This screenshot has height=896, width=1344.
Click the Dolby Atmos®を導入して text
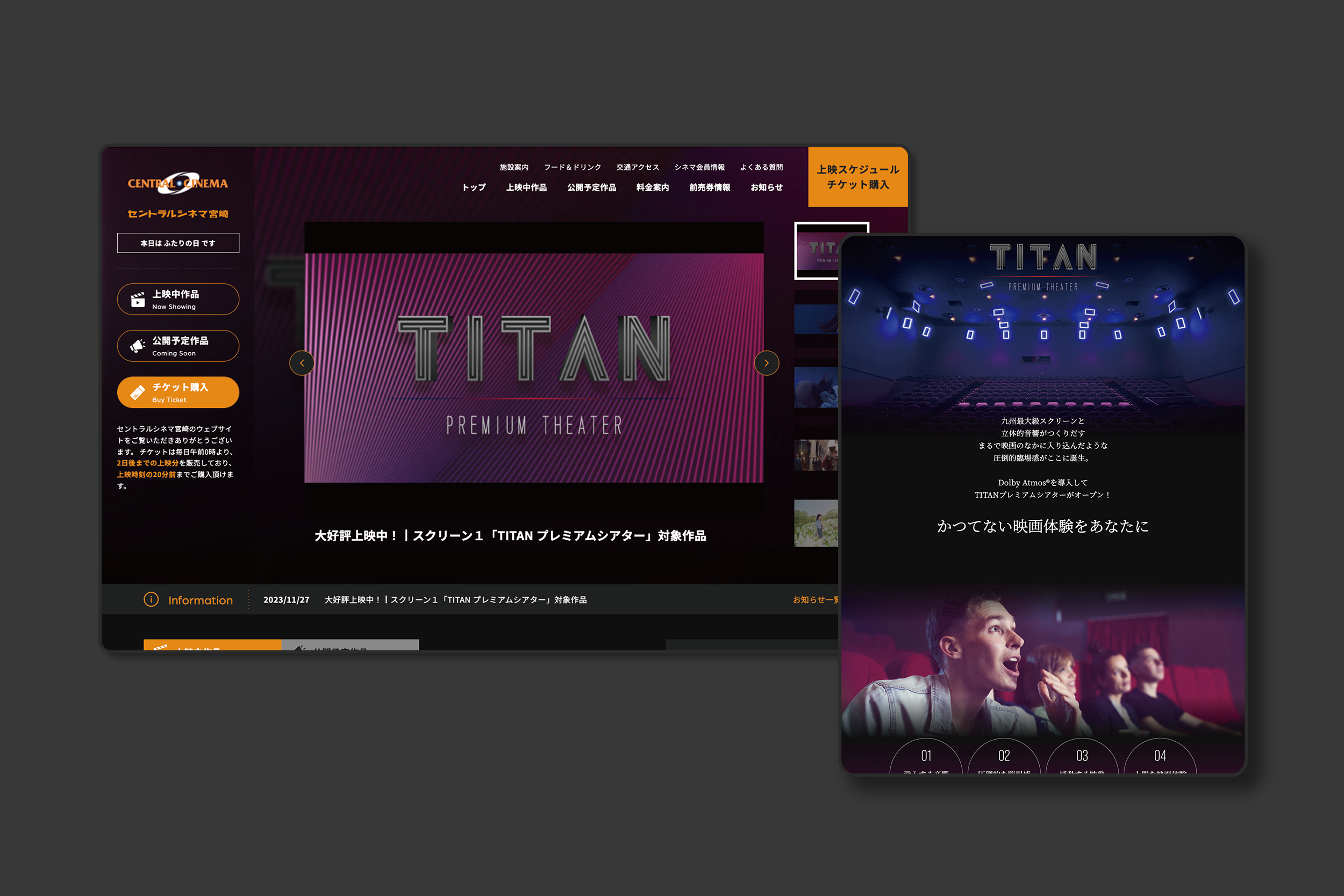tap(1043, 483)
